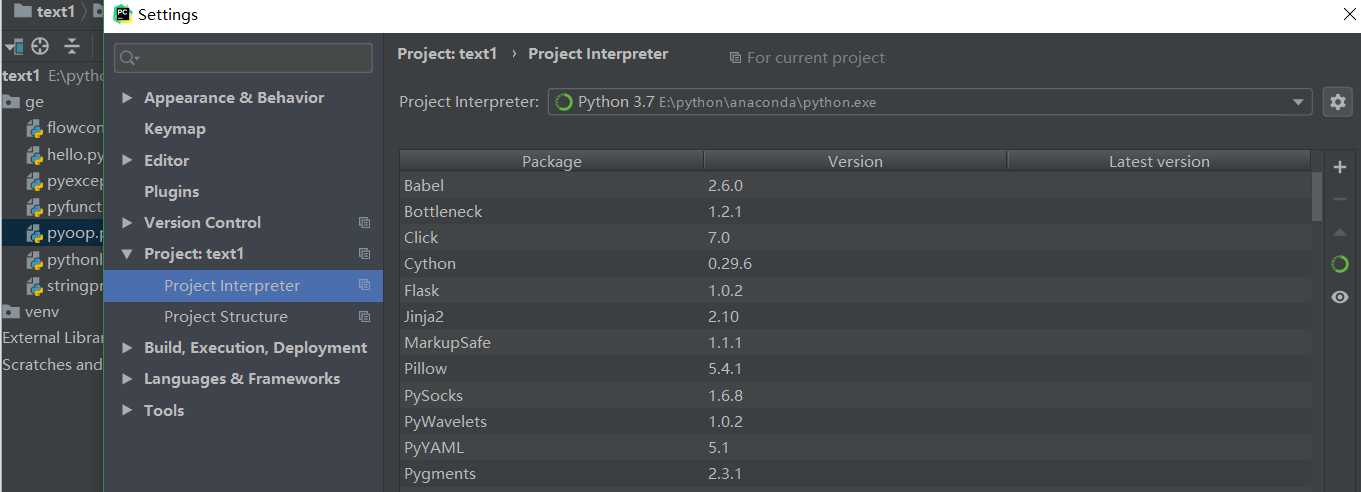Expand the Tools settings section

coord(127,410)
